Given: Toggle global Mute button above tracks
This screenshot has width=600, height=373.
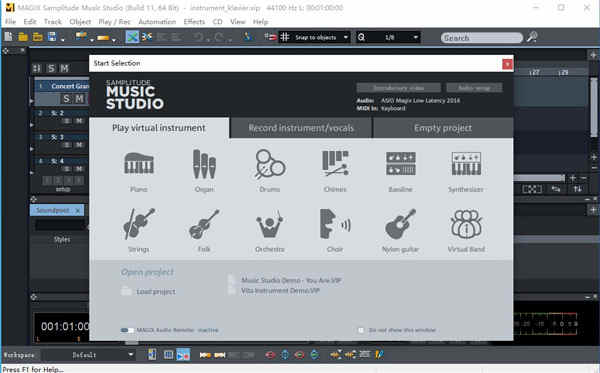Looking at the screenshot, I should coord(64,68).
